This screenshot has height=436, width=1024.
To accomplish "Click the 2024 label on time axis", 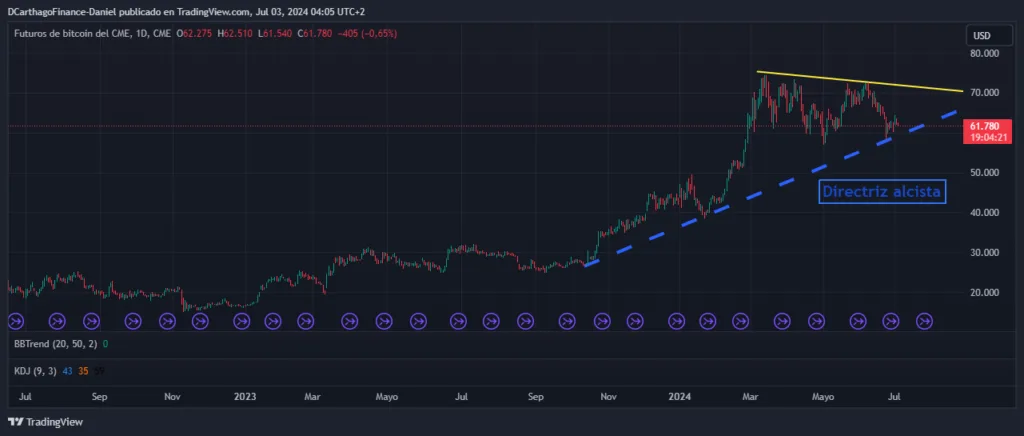I will [680, 396].
